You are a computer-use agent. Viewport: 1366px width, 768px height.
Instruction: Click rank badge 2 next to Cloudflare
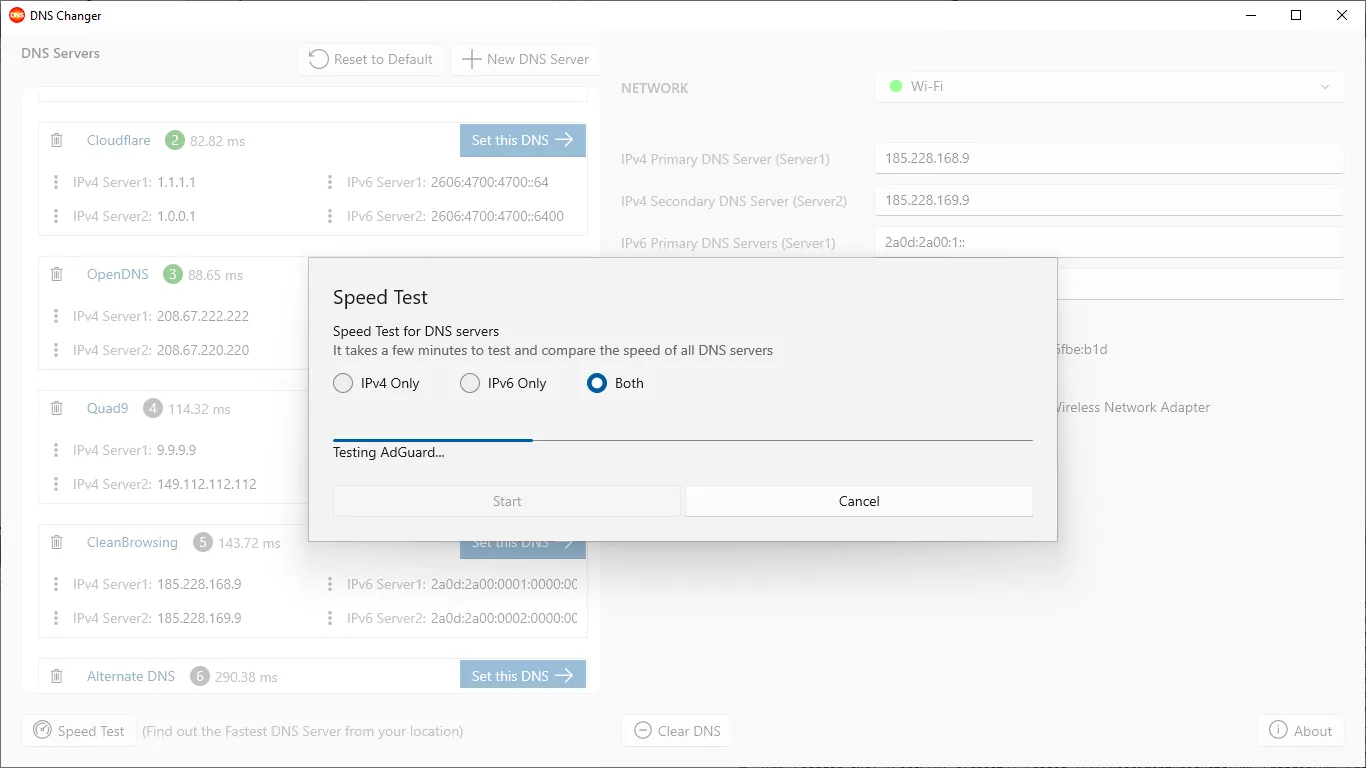coord(175,140)
